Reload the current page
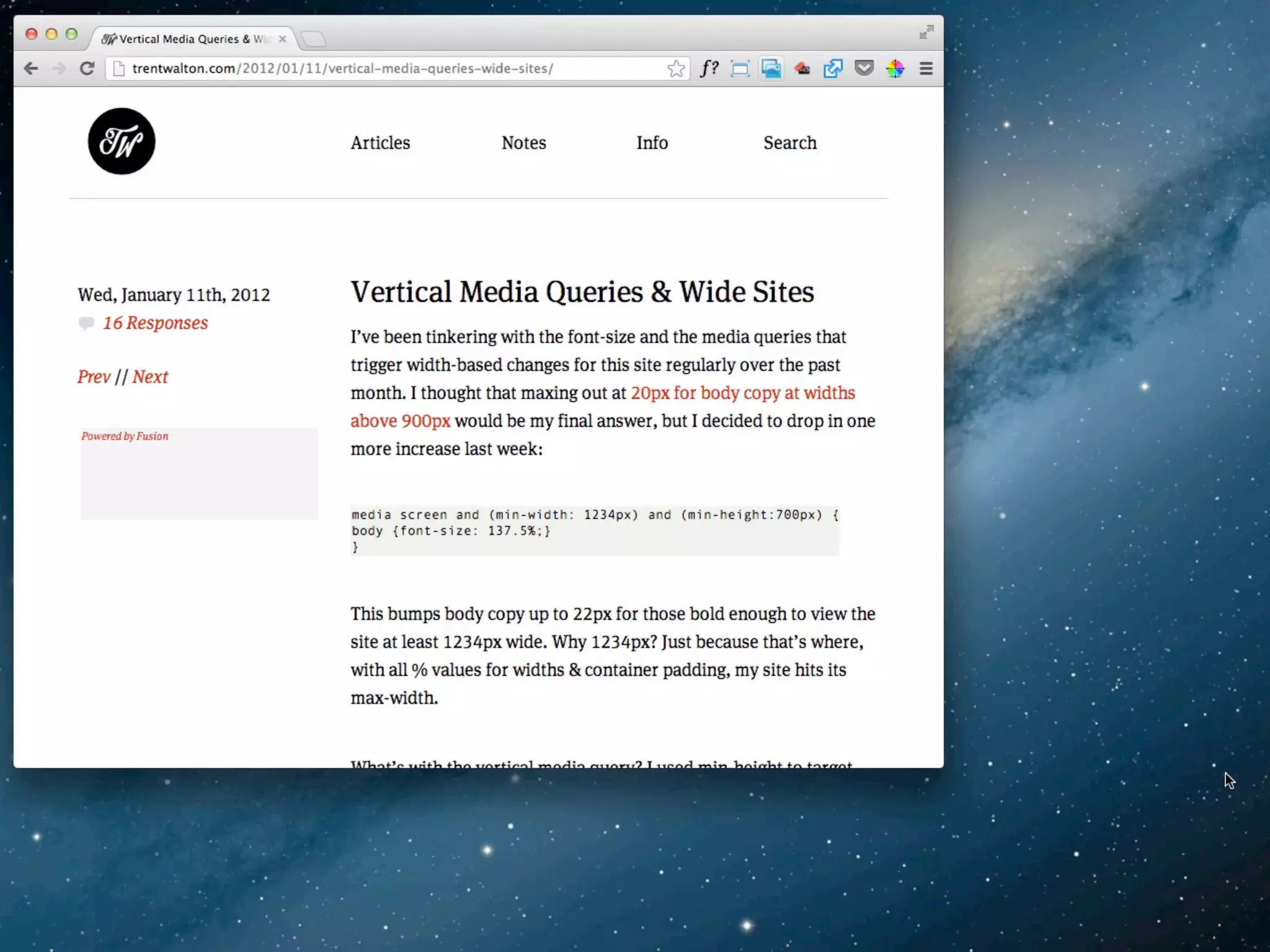This screenshot has height=952, width=1270. [87, 68]
